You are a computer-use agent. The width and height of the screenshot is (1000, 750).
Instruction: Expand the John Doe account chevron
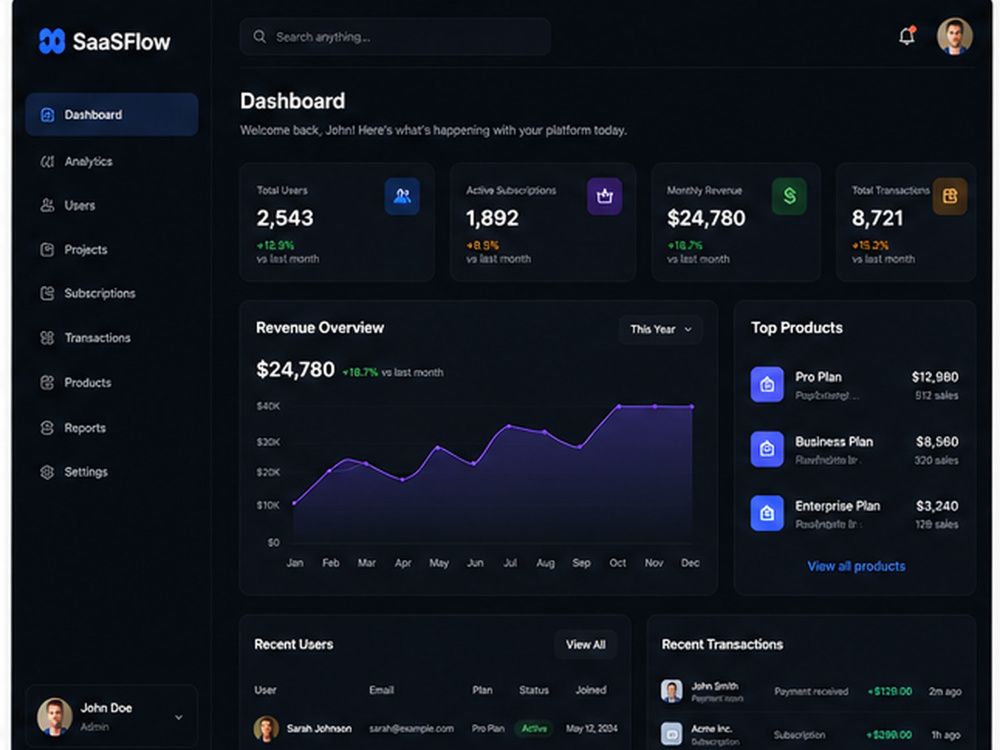(x=179, y=717)
